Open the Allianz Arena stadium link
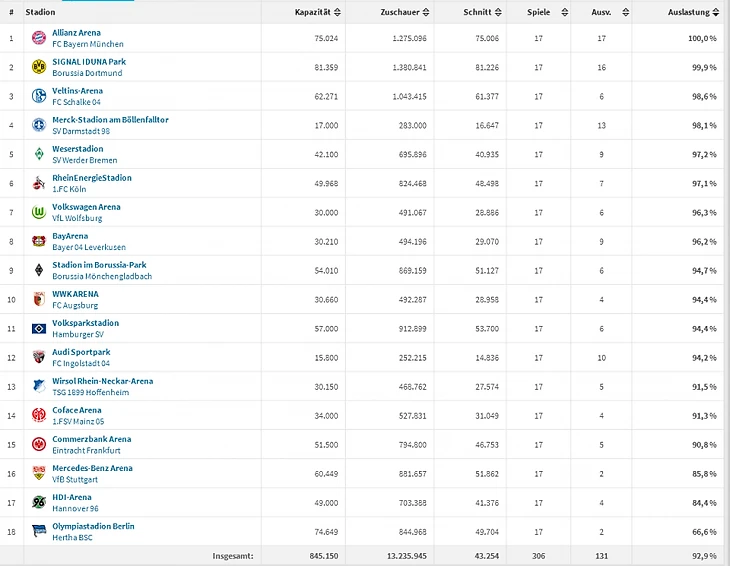This screenshot has height=566, width=730. [x=76, y=33]
